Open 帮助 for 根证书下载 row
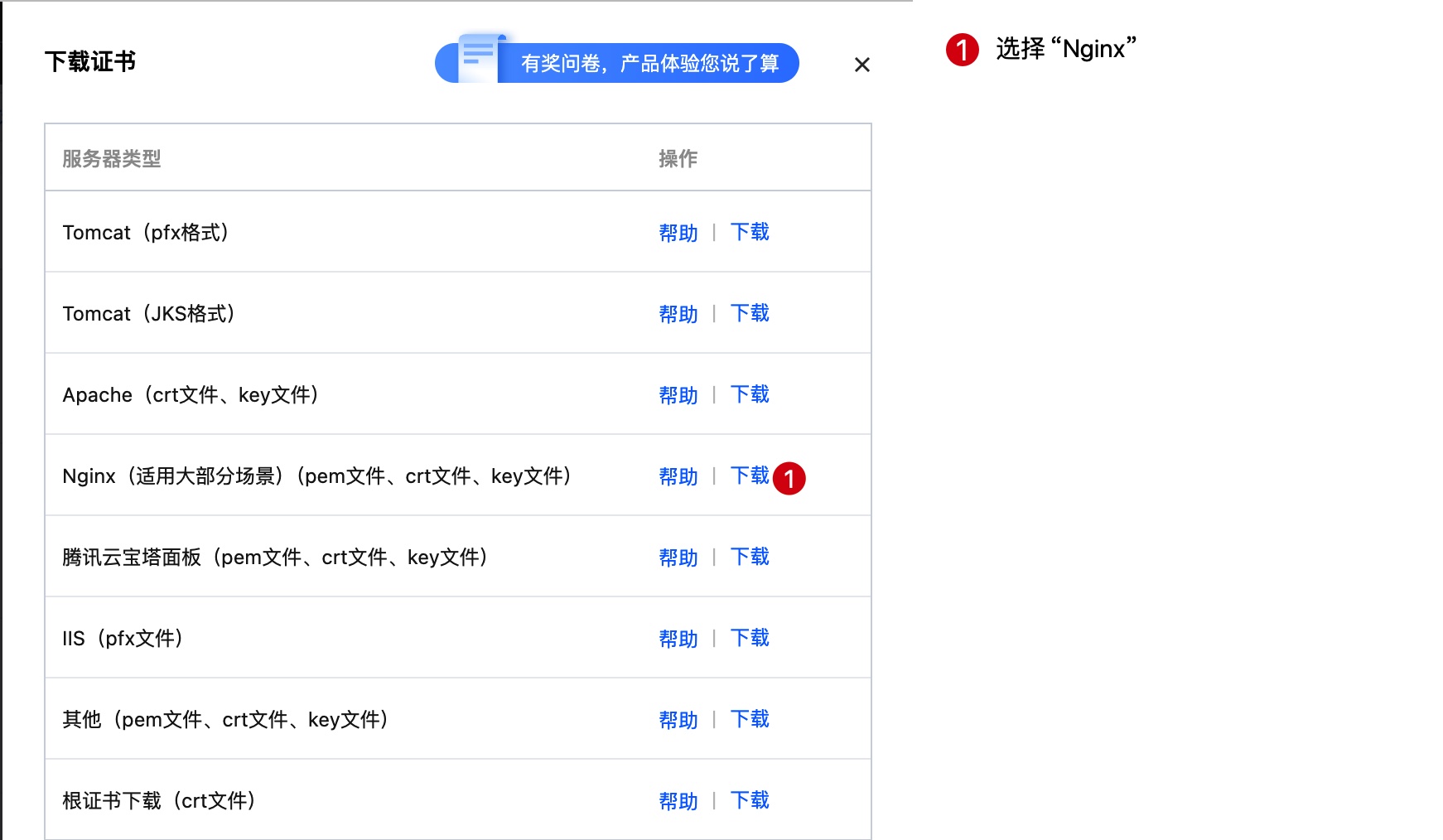Screen dimensions: 1443x840 pyautogui.click(x=678, y=801)
